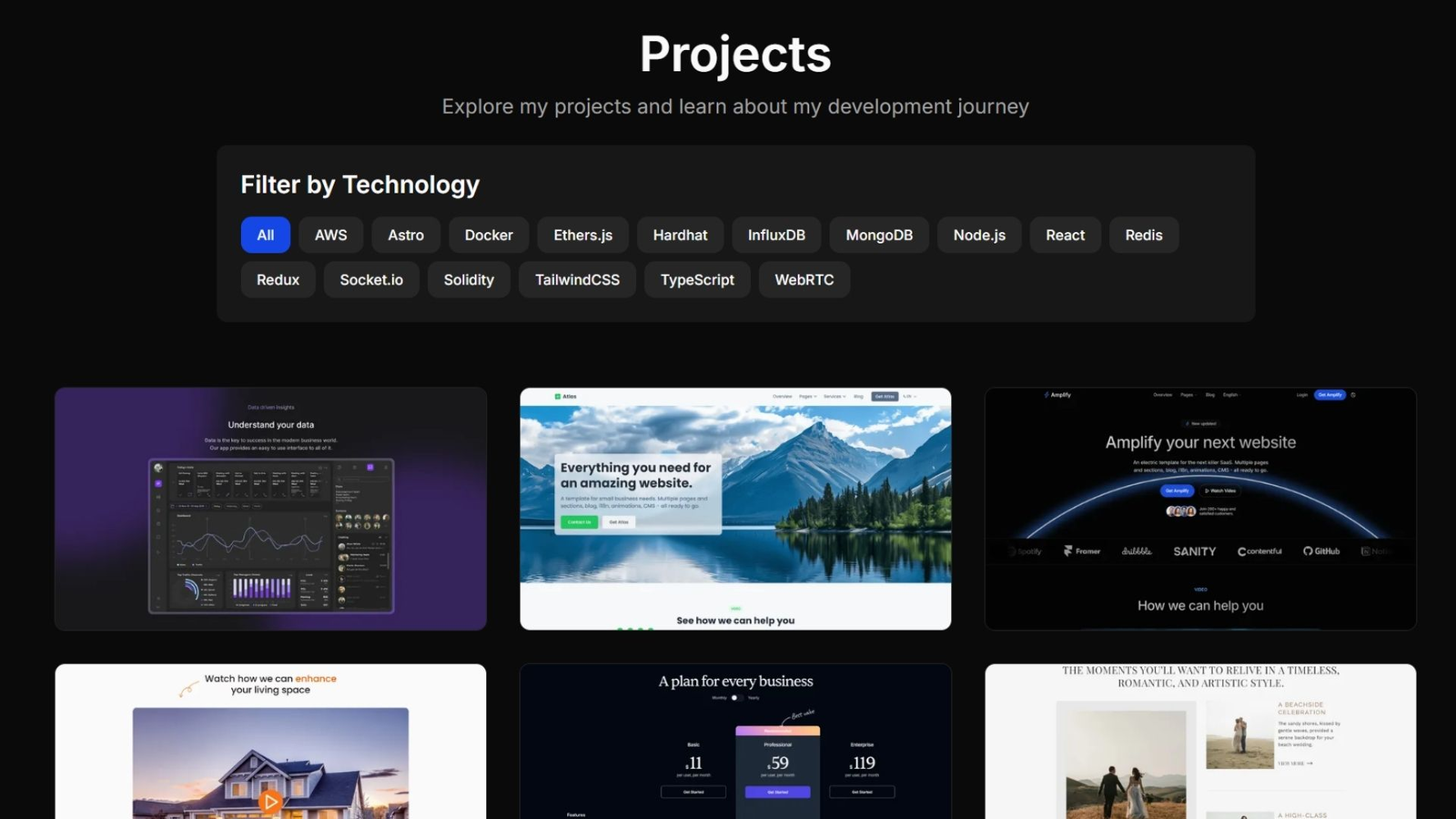
Task: Open the Understand your data dashboard project
Action: click(270, 509)
